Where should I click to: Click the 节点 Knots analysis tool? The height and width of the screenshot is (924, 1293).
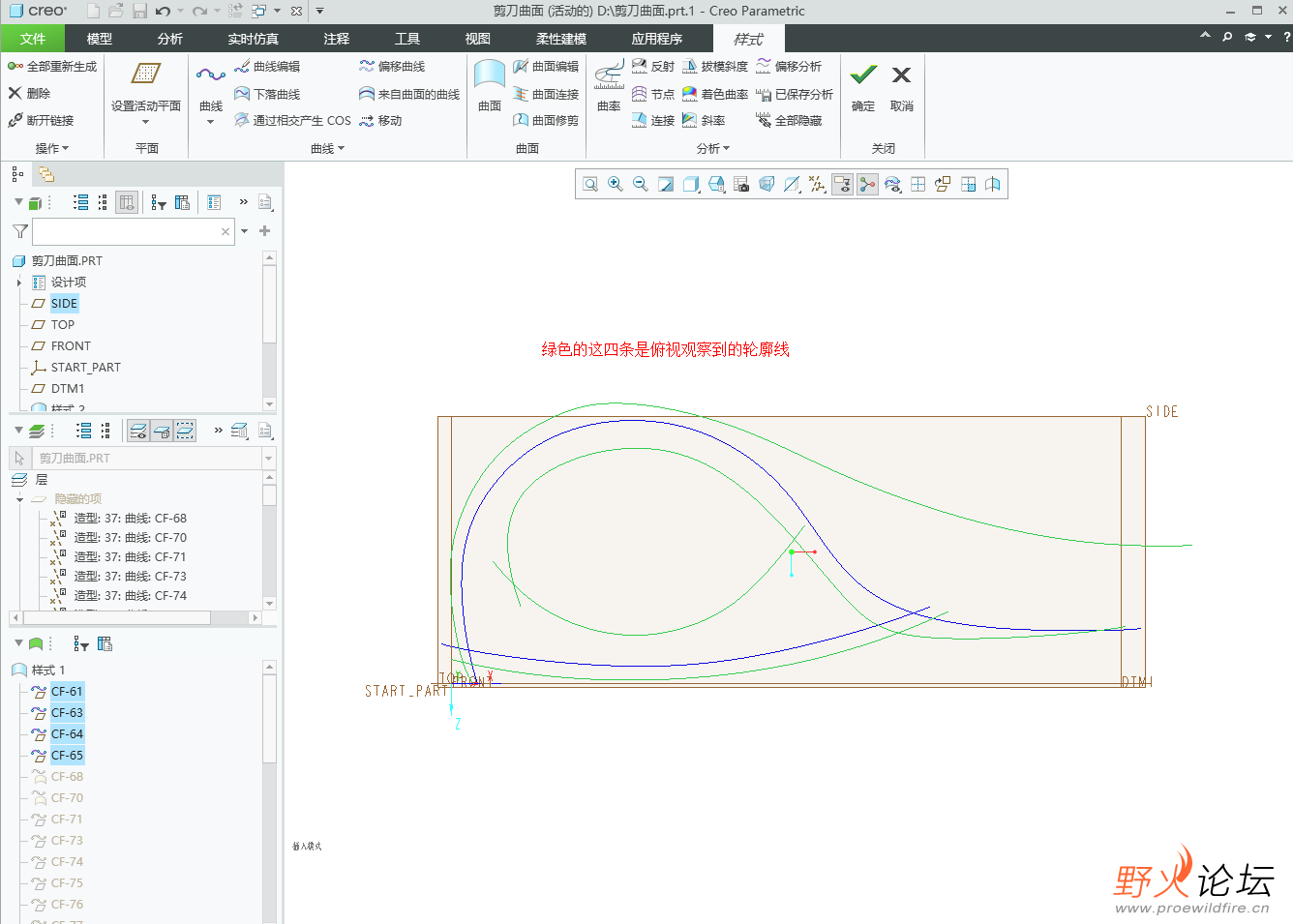653,94
